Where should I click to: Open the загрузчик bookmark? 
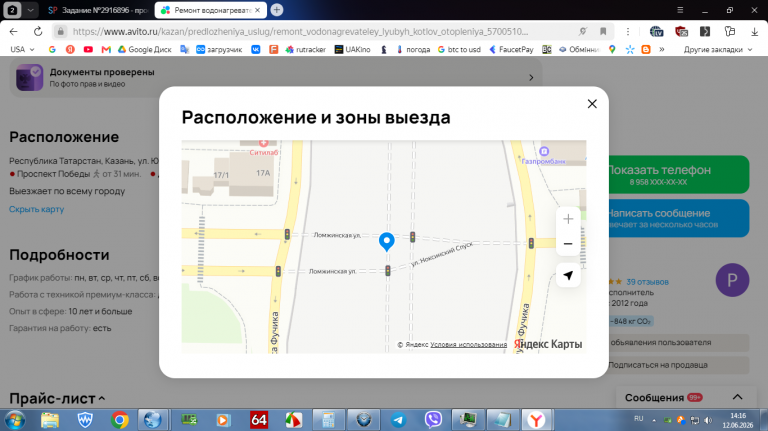tap(219, 49)
